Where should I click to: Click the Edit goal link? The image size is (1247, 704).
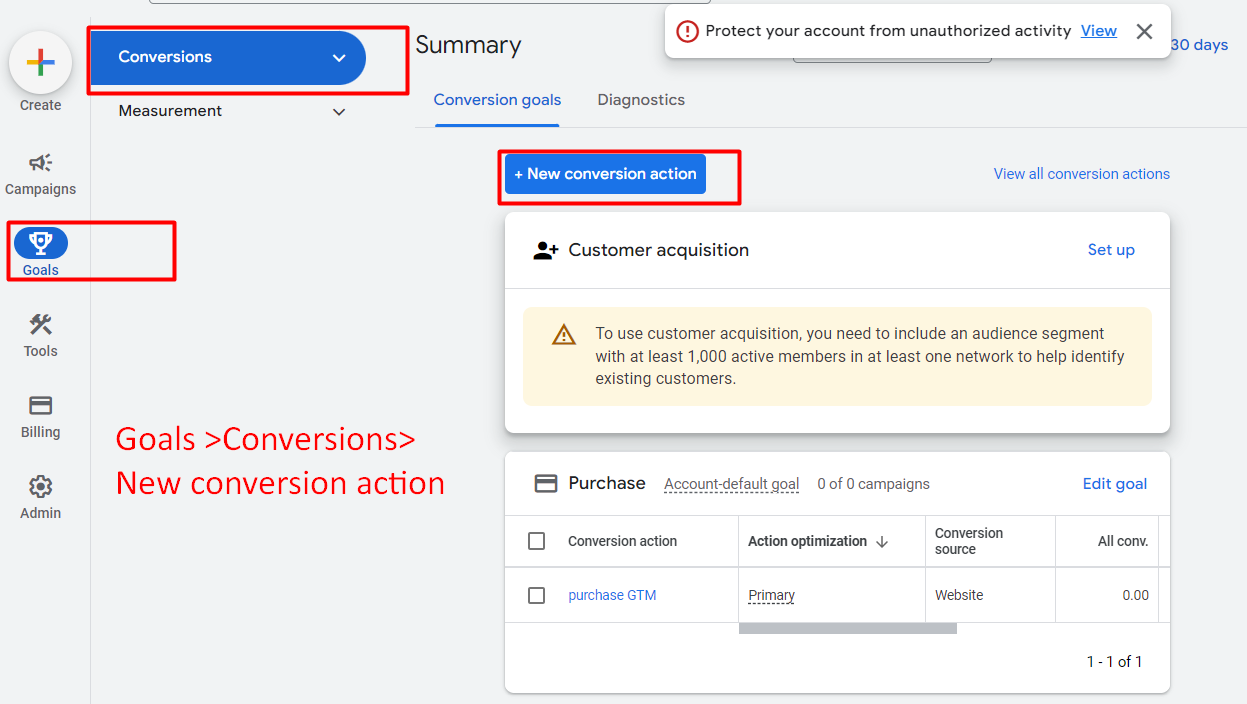tap(1114, 484)
